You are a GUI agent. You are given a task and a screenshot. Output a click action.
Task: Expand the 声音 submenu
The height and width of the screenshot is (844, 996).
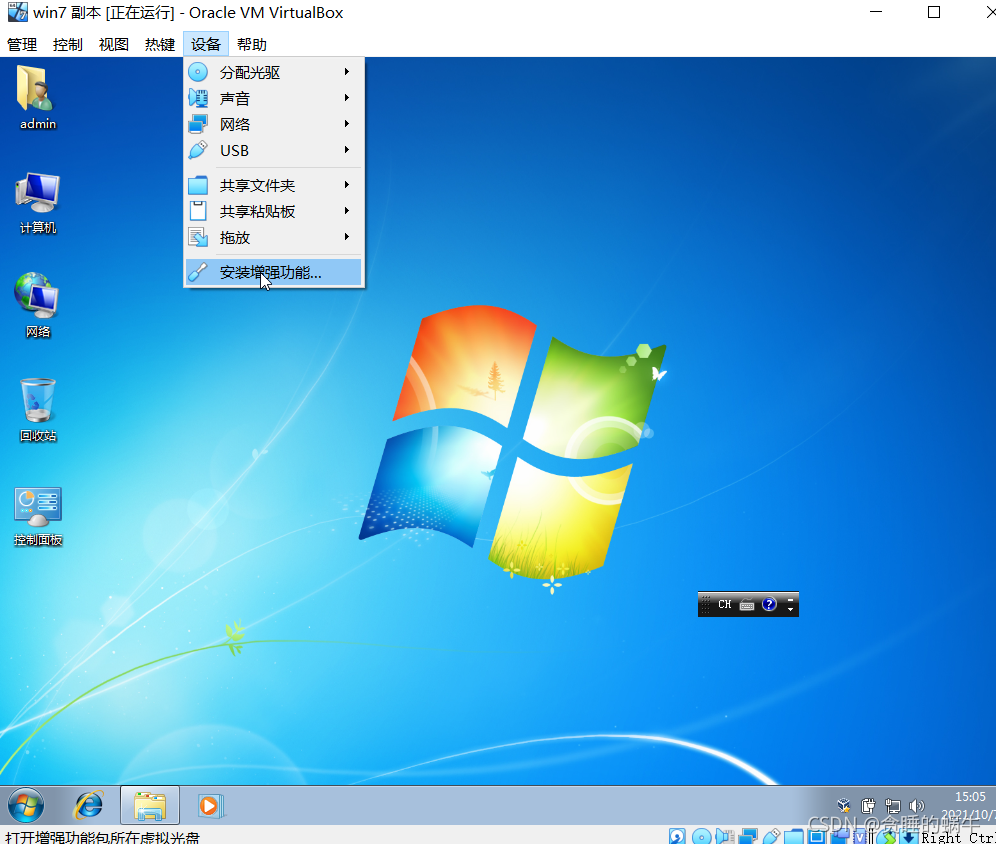click(274, 98)
